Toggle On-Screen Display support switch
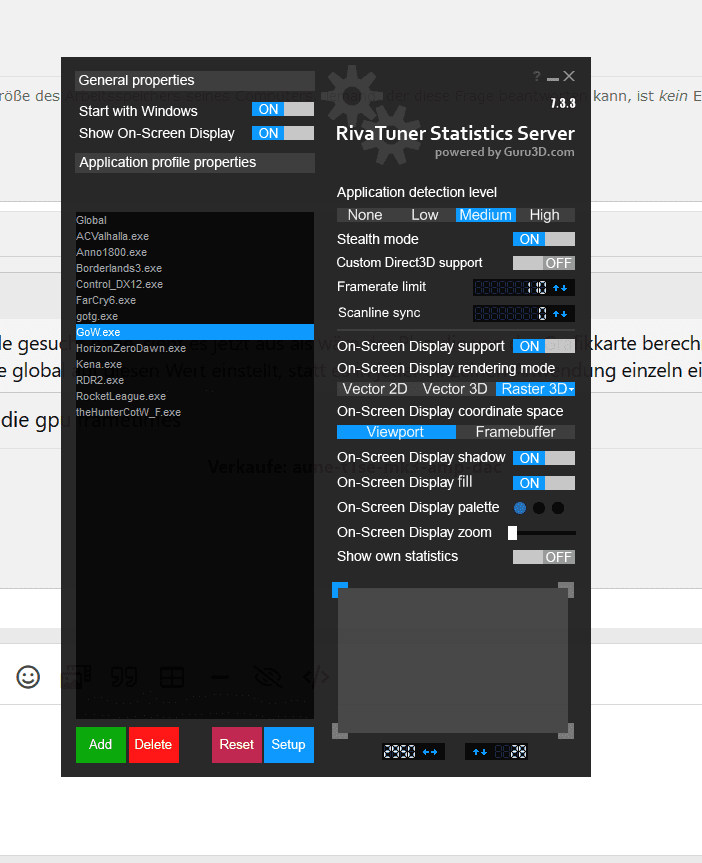This screenshot has height=863, width=702. [x=544, y=346]
